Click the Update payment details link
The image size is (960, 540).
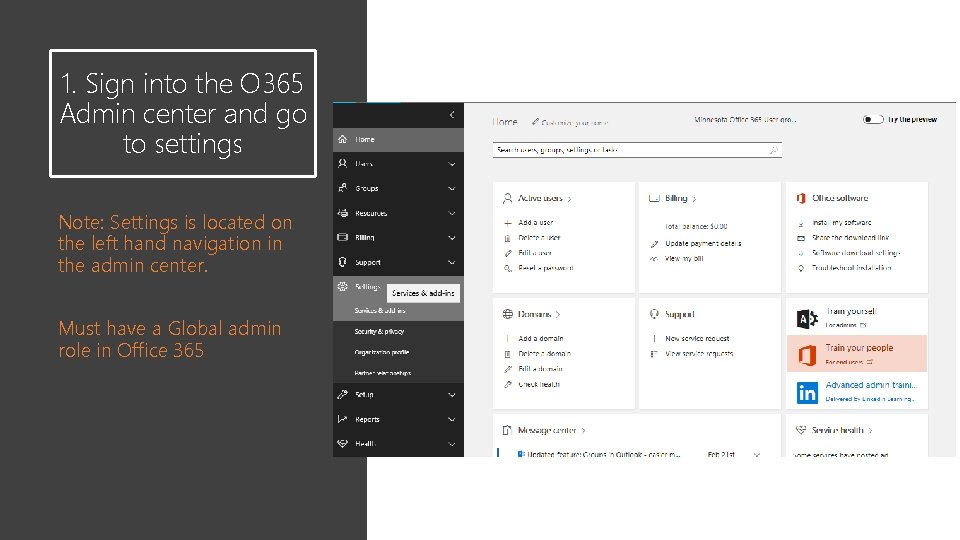click(703, 244)
